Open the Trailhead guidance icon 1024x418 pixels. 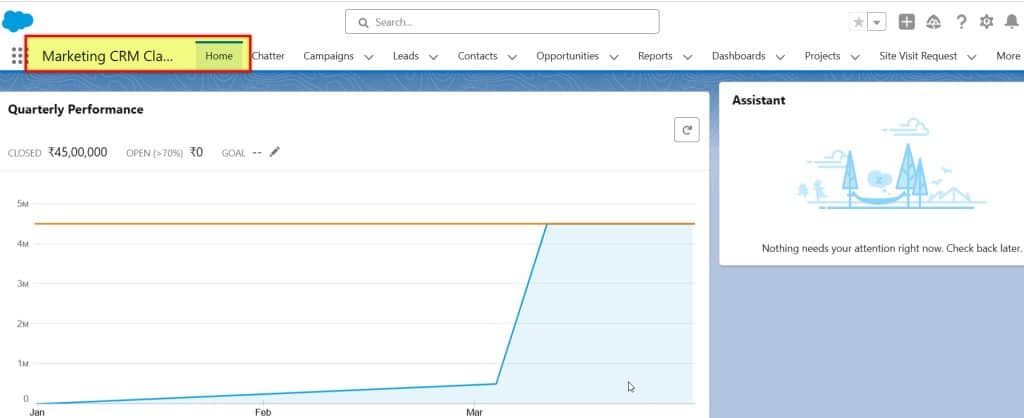(934, 22)
